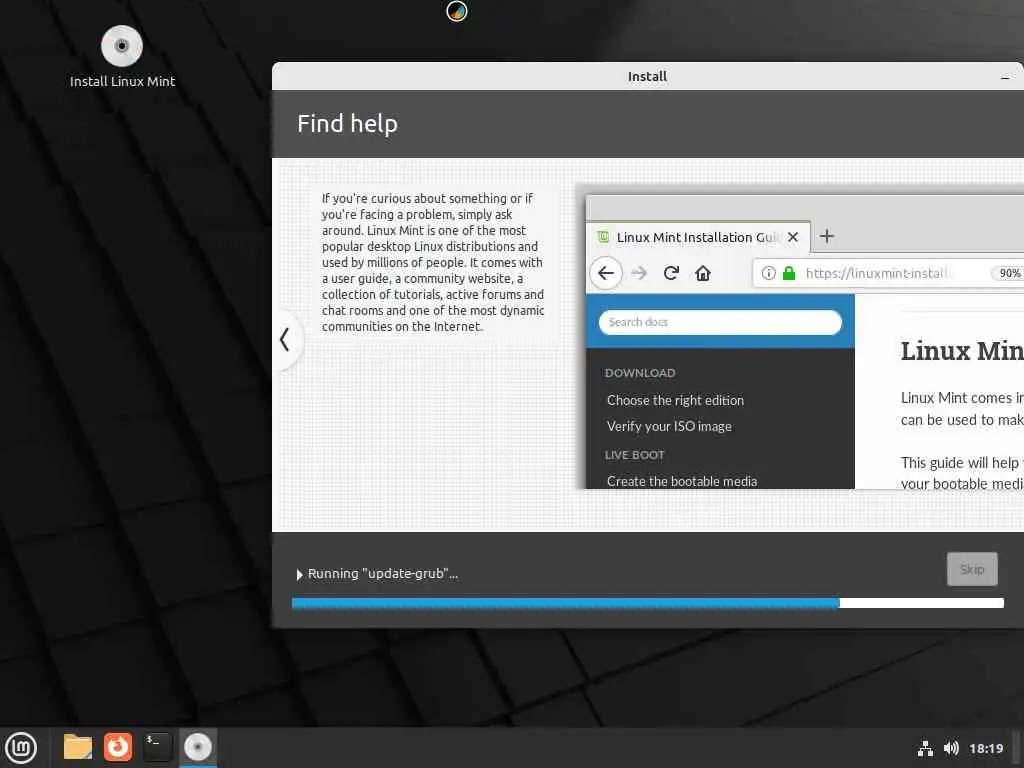Open Verify your ISO image link
1024x768 pixels.
669,426
